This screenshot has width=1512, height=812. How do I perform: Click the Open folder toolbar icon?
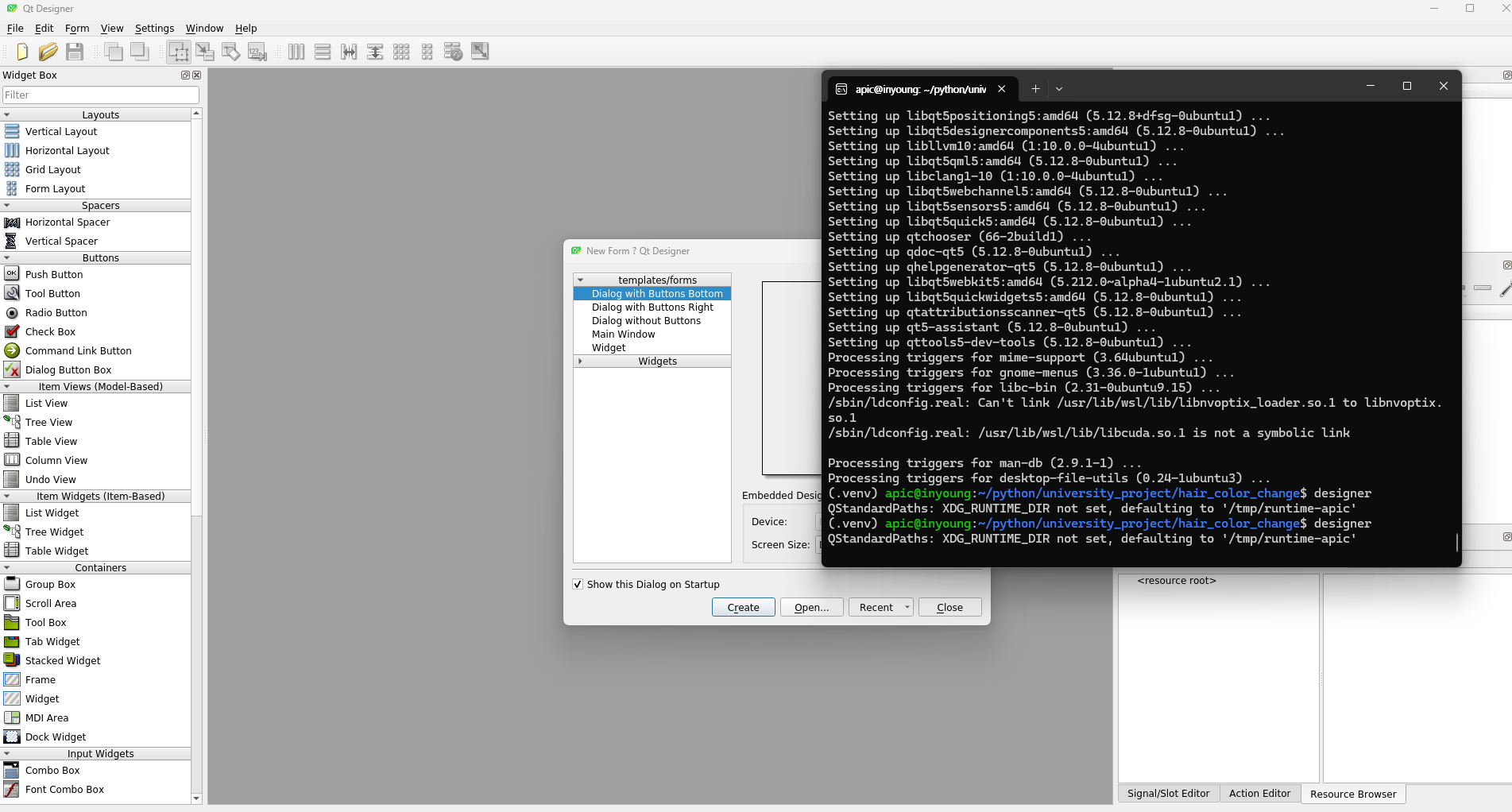pyautogui.click(x=48, y=52)
